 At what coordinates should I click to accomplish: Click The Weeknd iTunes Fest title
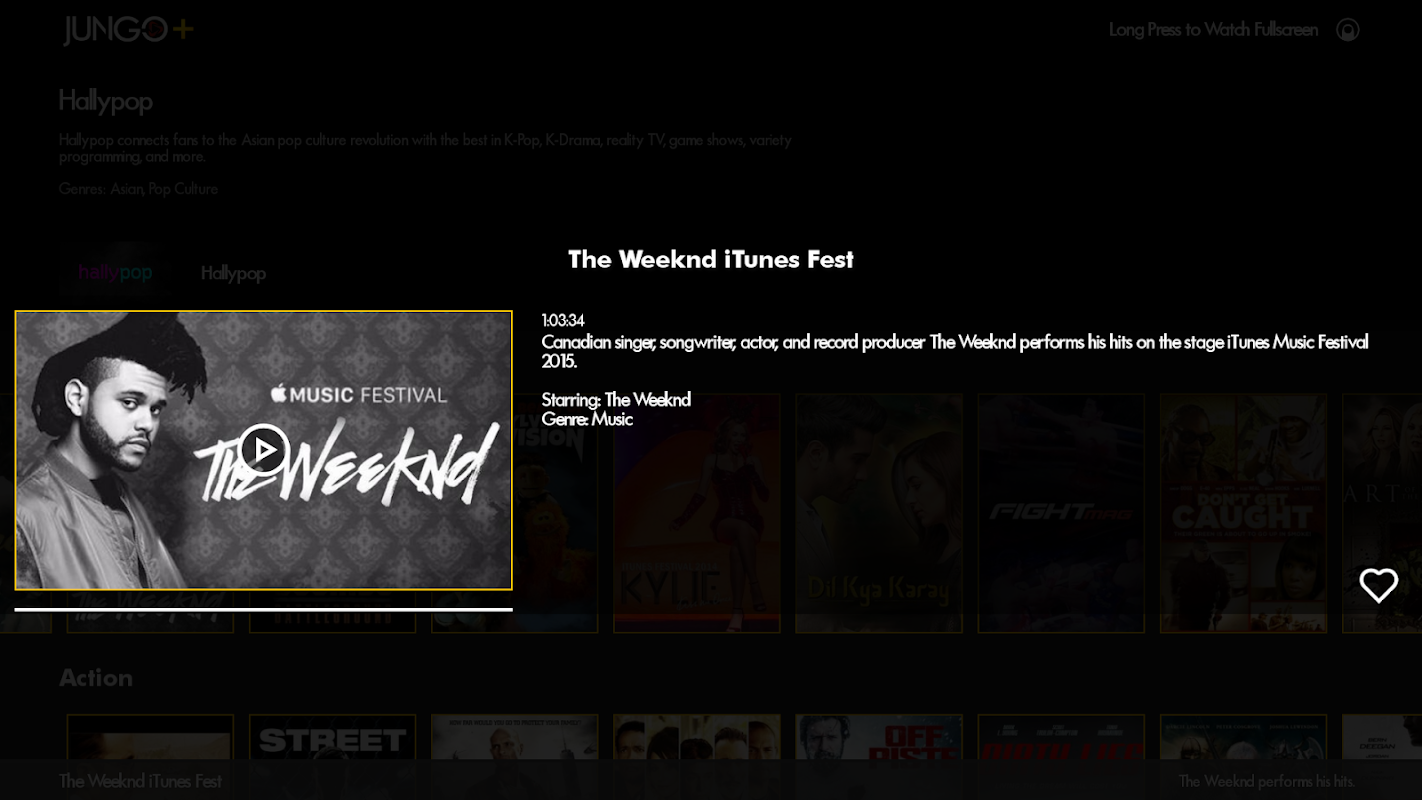point(711,259)
